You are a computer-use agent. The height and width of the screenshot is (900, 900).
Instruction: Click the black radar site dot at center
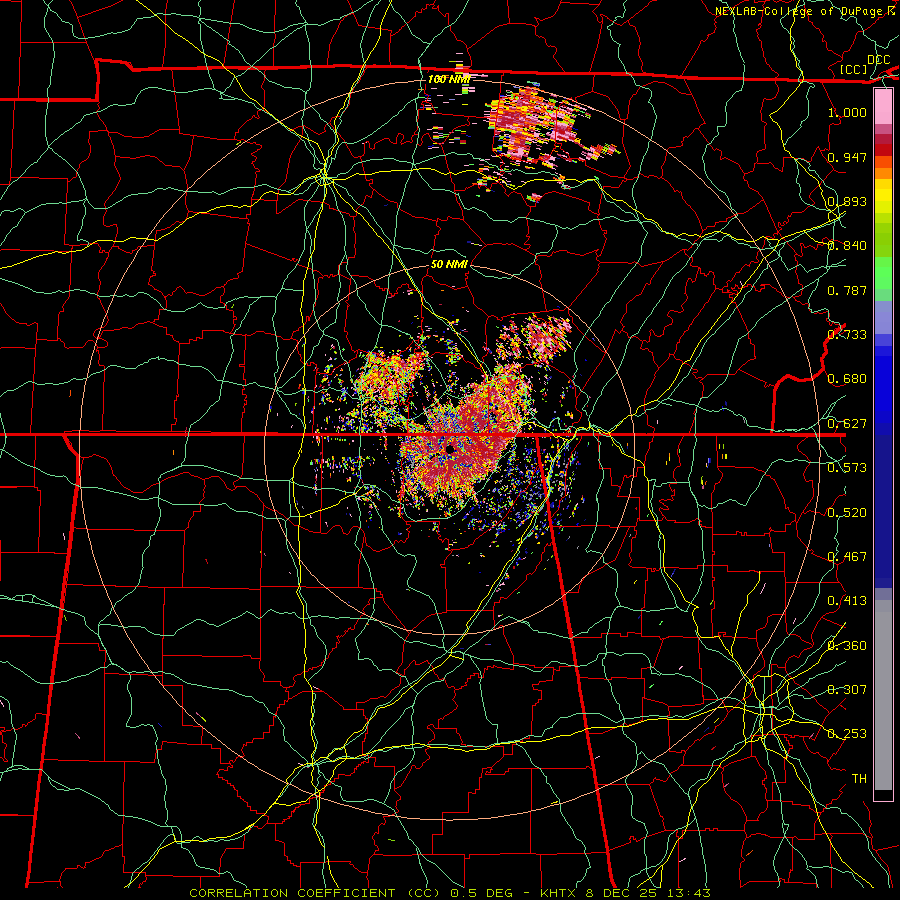pos(451,449)
